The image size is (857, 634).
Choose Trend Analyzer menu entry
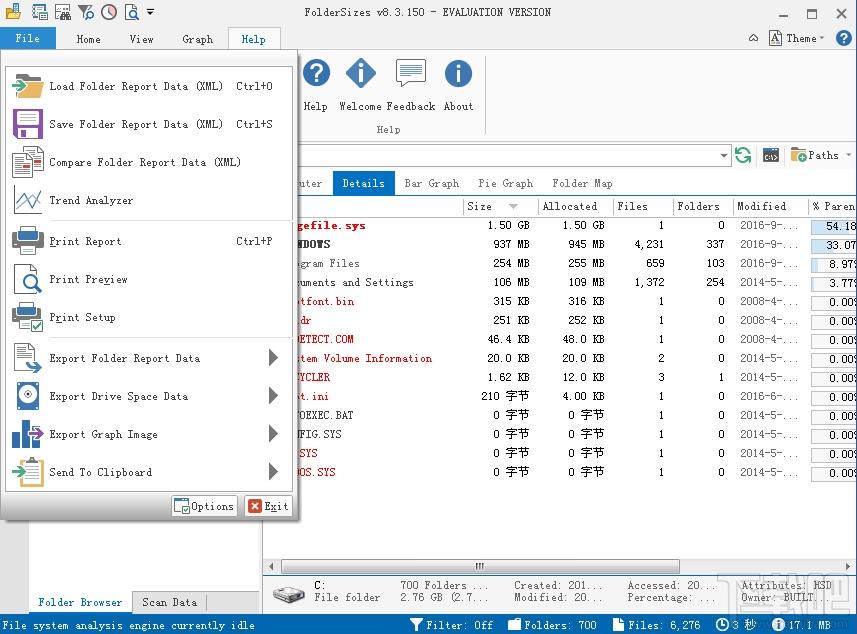point(149,200)
